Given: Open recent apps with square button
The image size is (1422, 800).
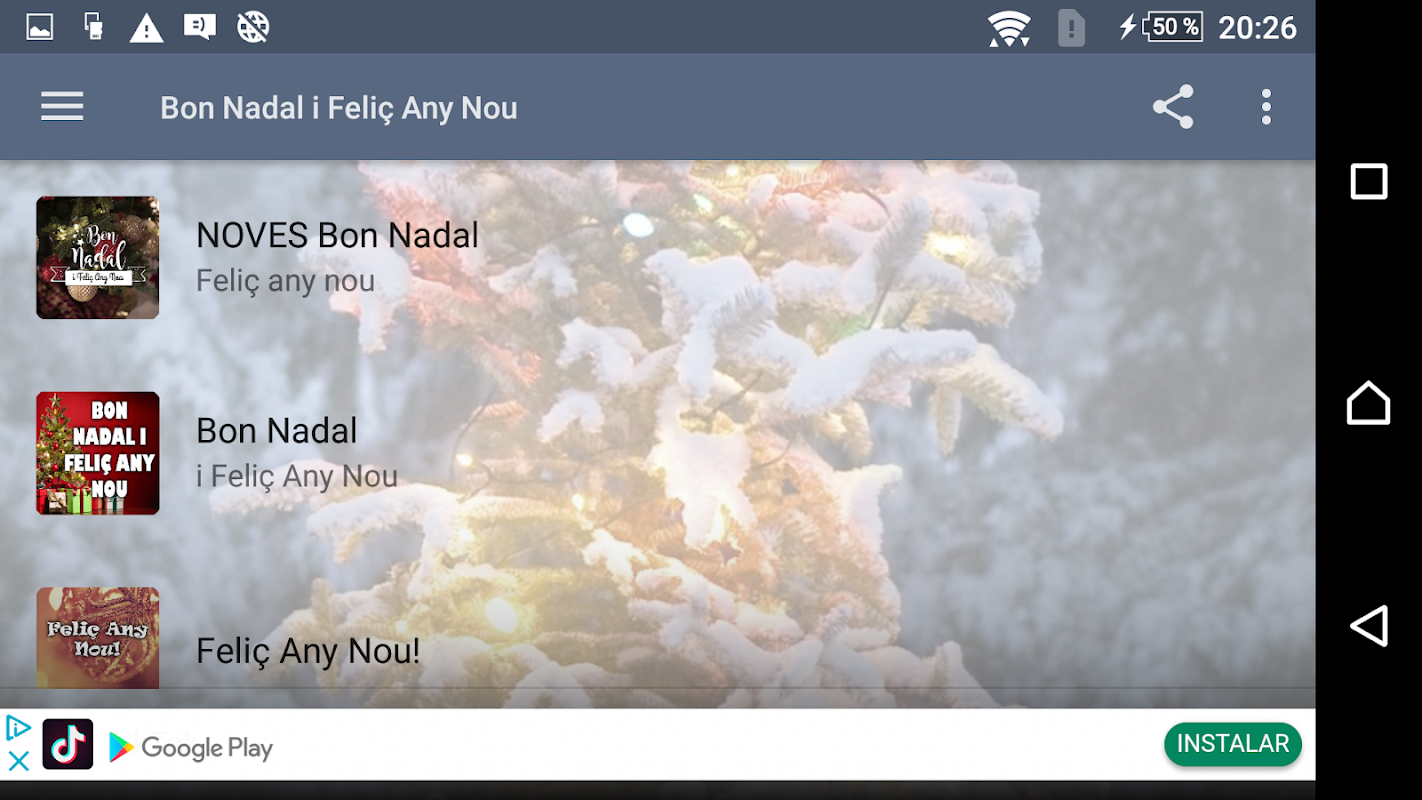Looking at the screenshot, I should [x=1369, y=182].
